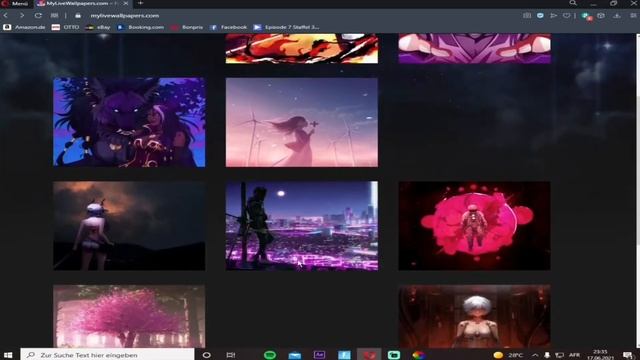
Task: Open the pink girl with windmills wallpaper
Action: [x=302, y=122]
